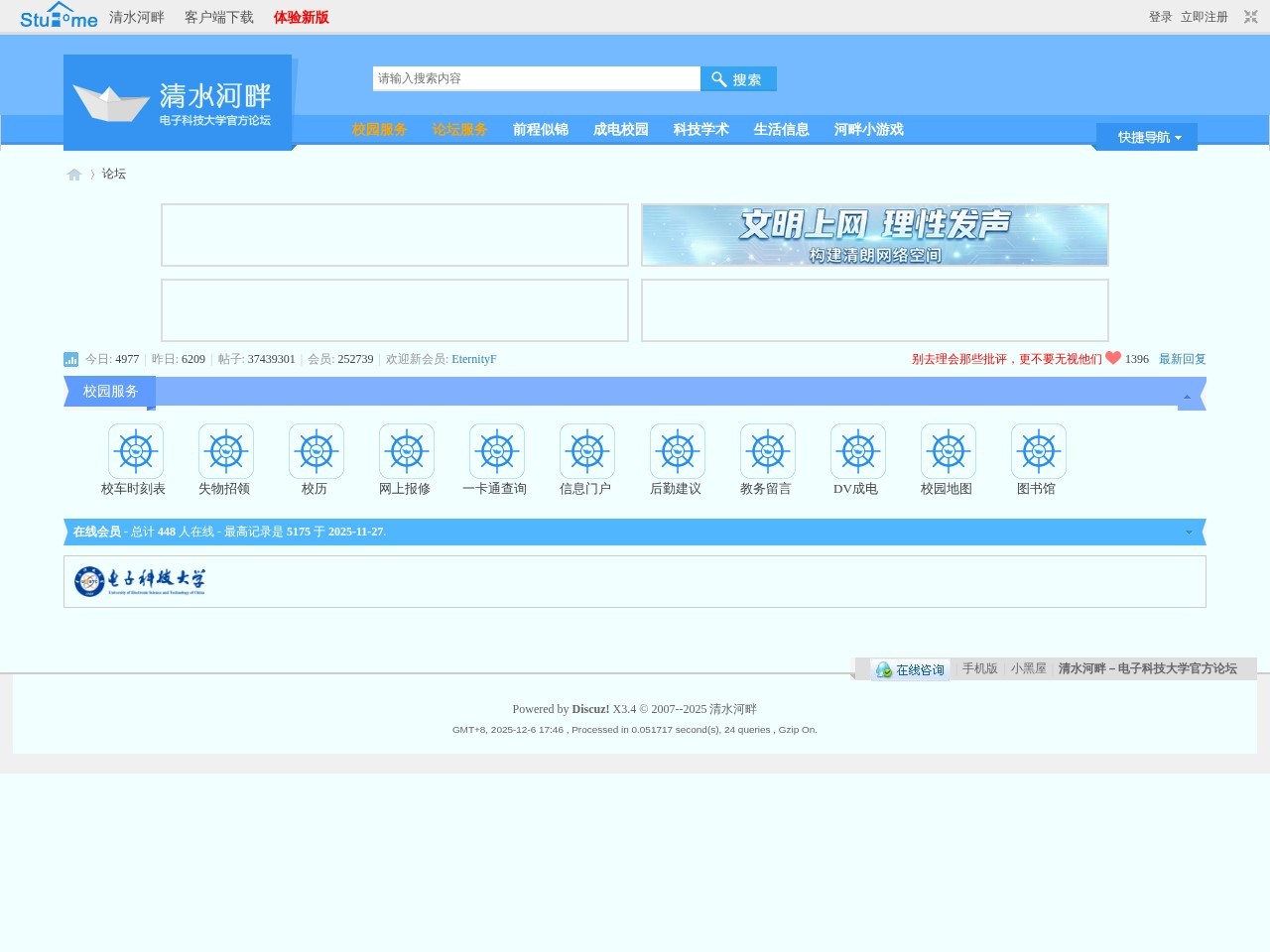Click the 搜索 search button
This screenshot has width=1270, height=952.
[738, 78]
